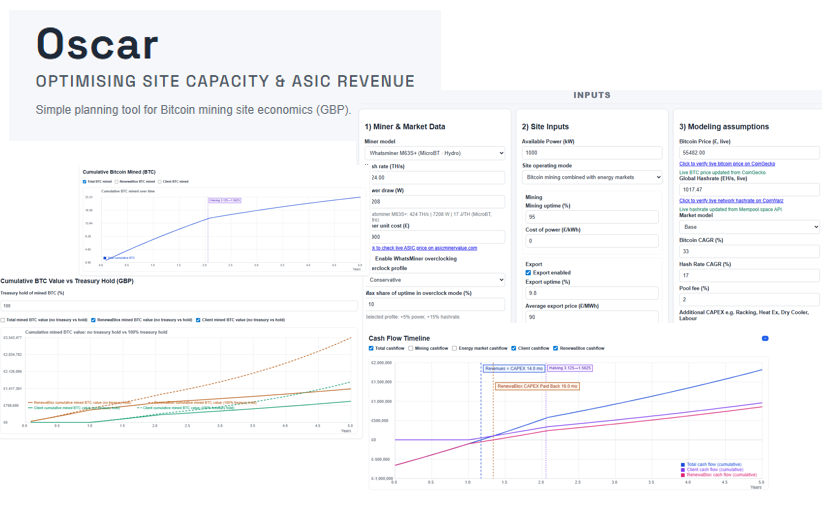This screenshot has height=507, width=828.
Task: Open the ASIC price link on asicminervalue.com
Action: (x=424, y=248)
